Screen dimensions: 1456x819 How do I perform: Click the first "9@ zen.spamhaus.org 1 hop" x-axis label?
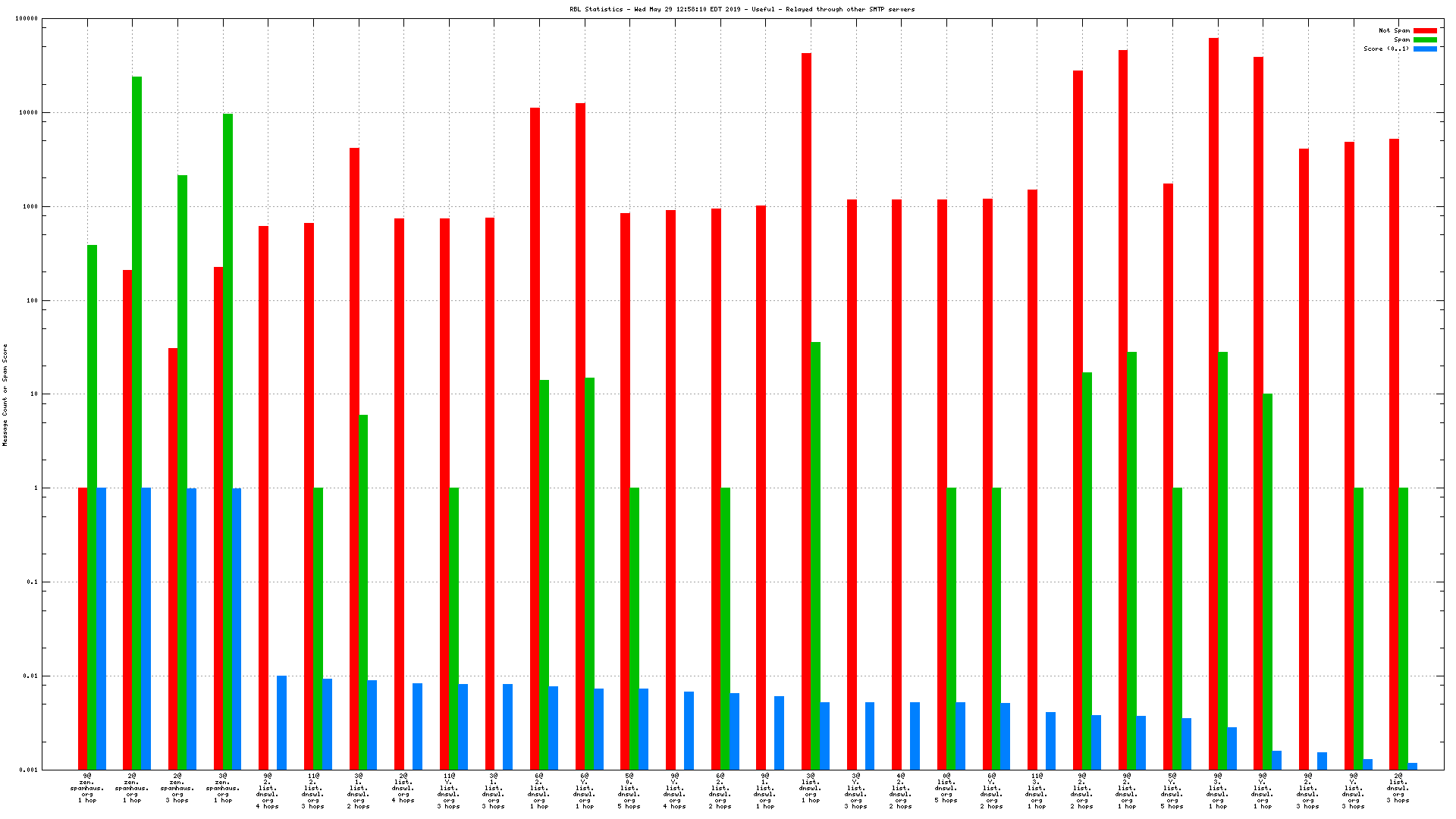click(87, 788)
